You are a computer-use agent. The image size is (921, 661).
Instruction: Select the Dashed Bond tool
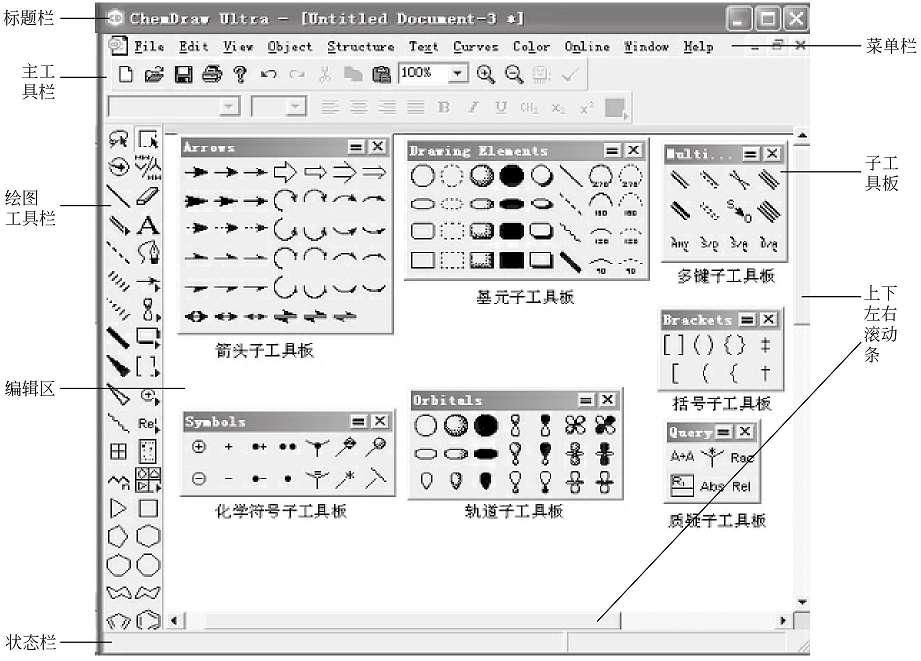(118, 252)
